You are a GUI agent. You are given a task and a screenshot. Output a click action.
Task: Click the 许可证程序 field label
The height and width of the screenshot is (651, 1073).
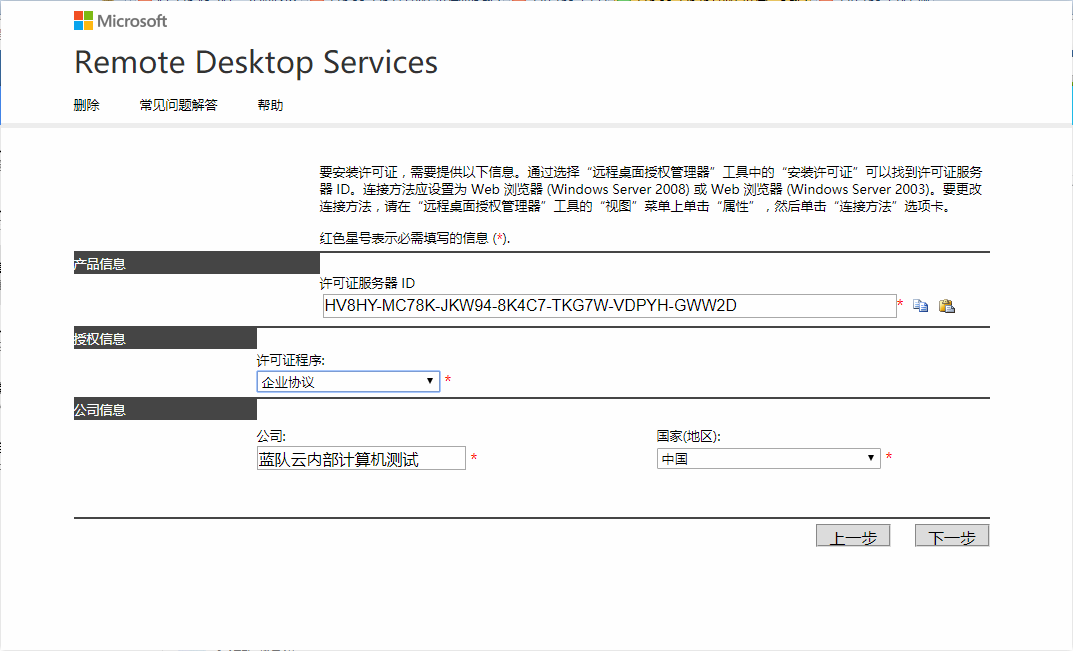[291, 359]
